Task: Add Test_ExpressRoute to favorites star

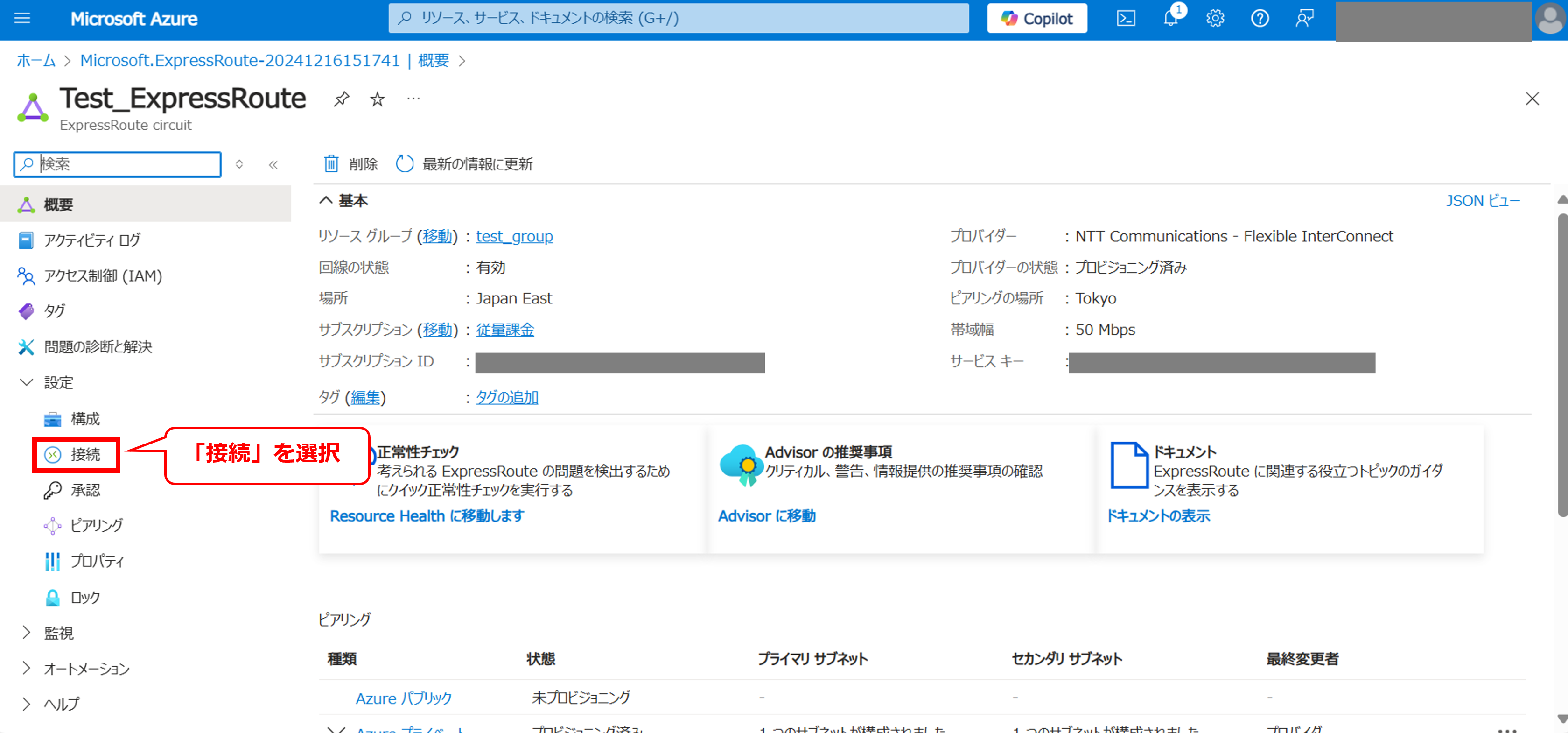Action: [378, 99]
